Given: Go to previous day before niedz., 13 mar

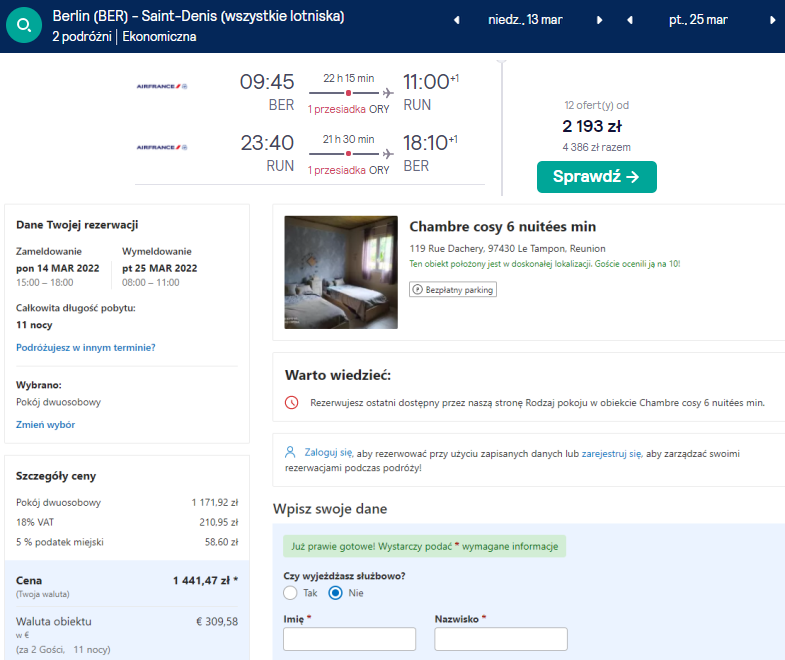Looking at the screenshot, I should tap(457, 20).
